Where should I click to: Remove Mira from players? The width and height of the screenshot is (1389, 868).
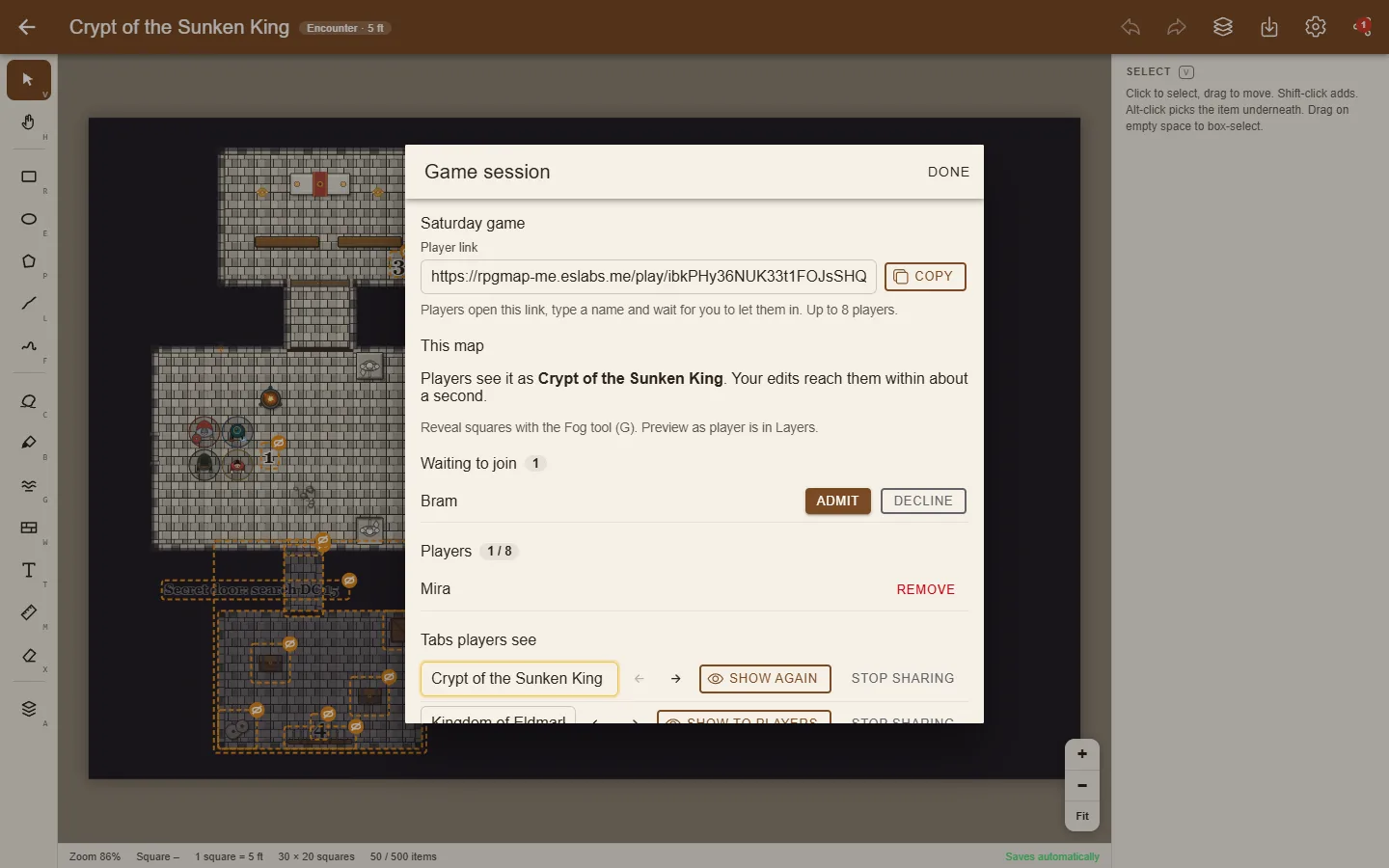pyautogui.click(x=926, y=589)
